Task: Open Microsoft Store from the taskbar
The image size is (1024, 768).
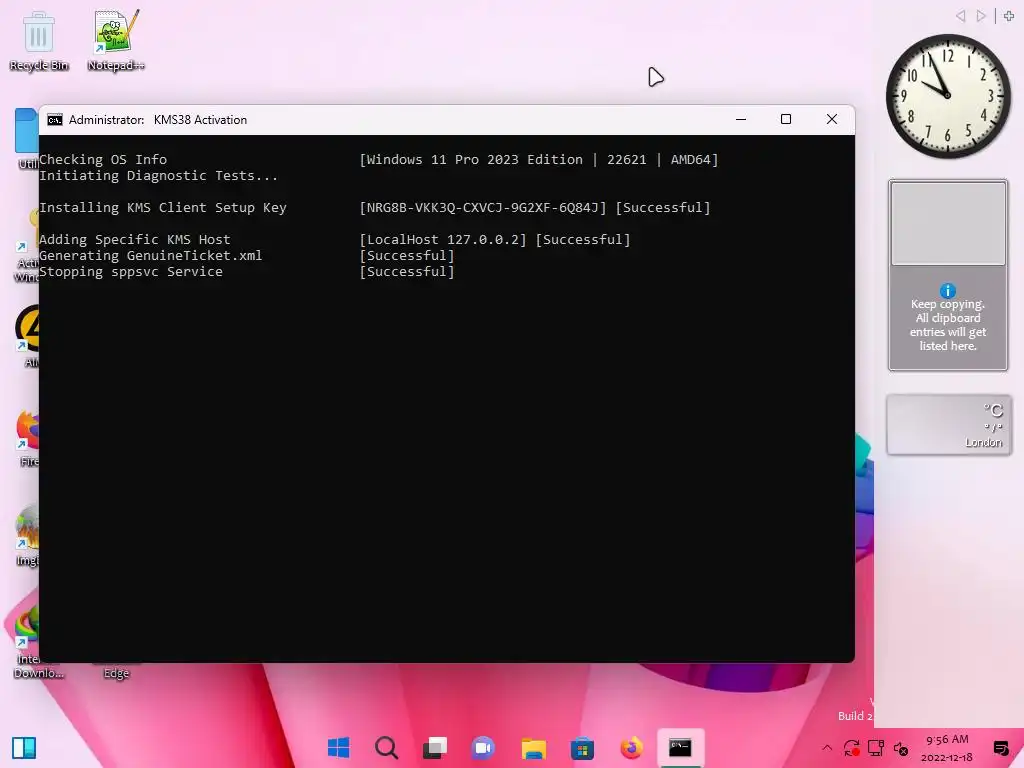Action: 582,748
